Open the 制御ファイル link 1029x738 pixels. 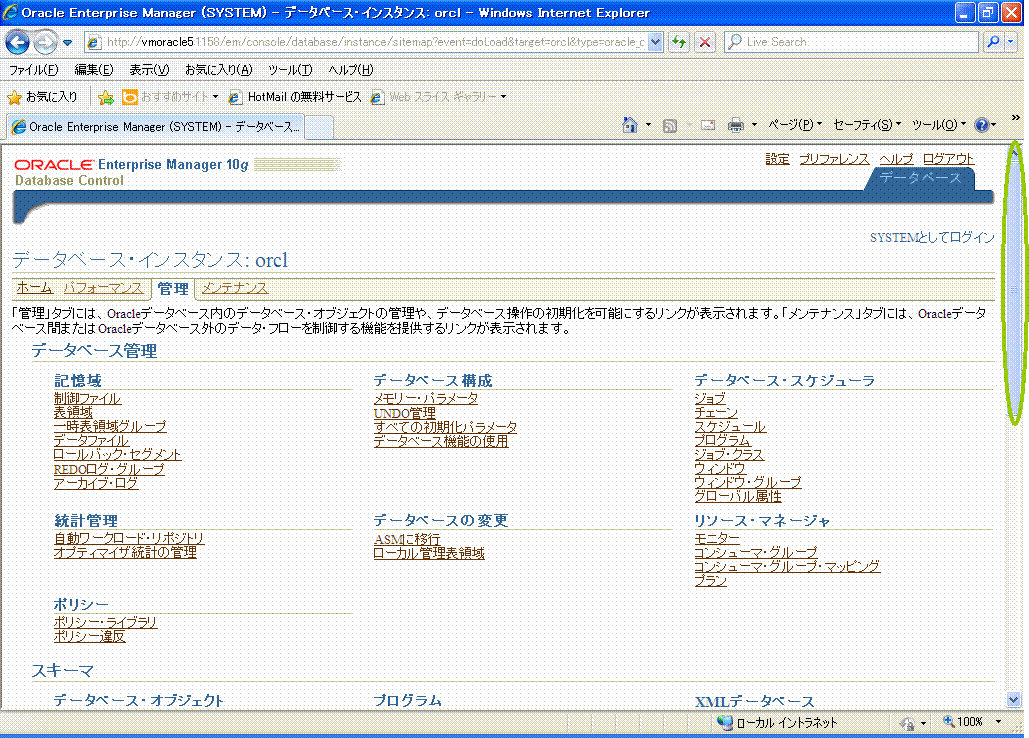(87, 398)
